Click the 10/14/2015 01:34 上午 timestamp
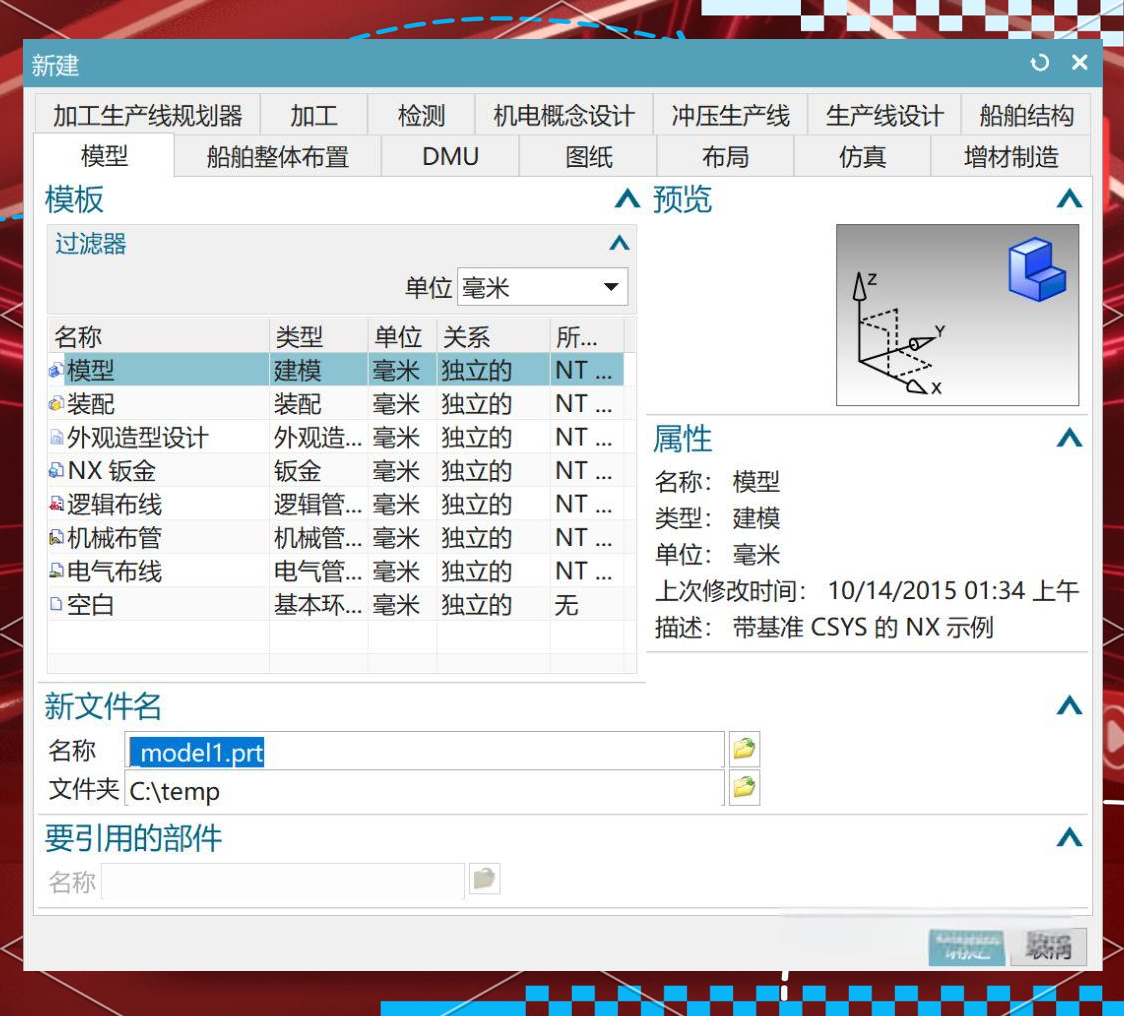This screenshot has width=1124, height=1016. coord(953,591)
